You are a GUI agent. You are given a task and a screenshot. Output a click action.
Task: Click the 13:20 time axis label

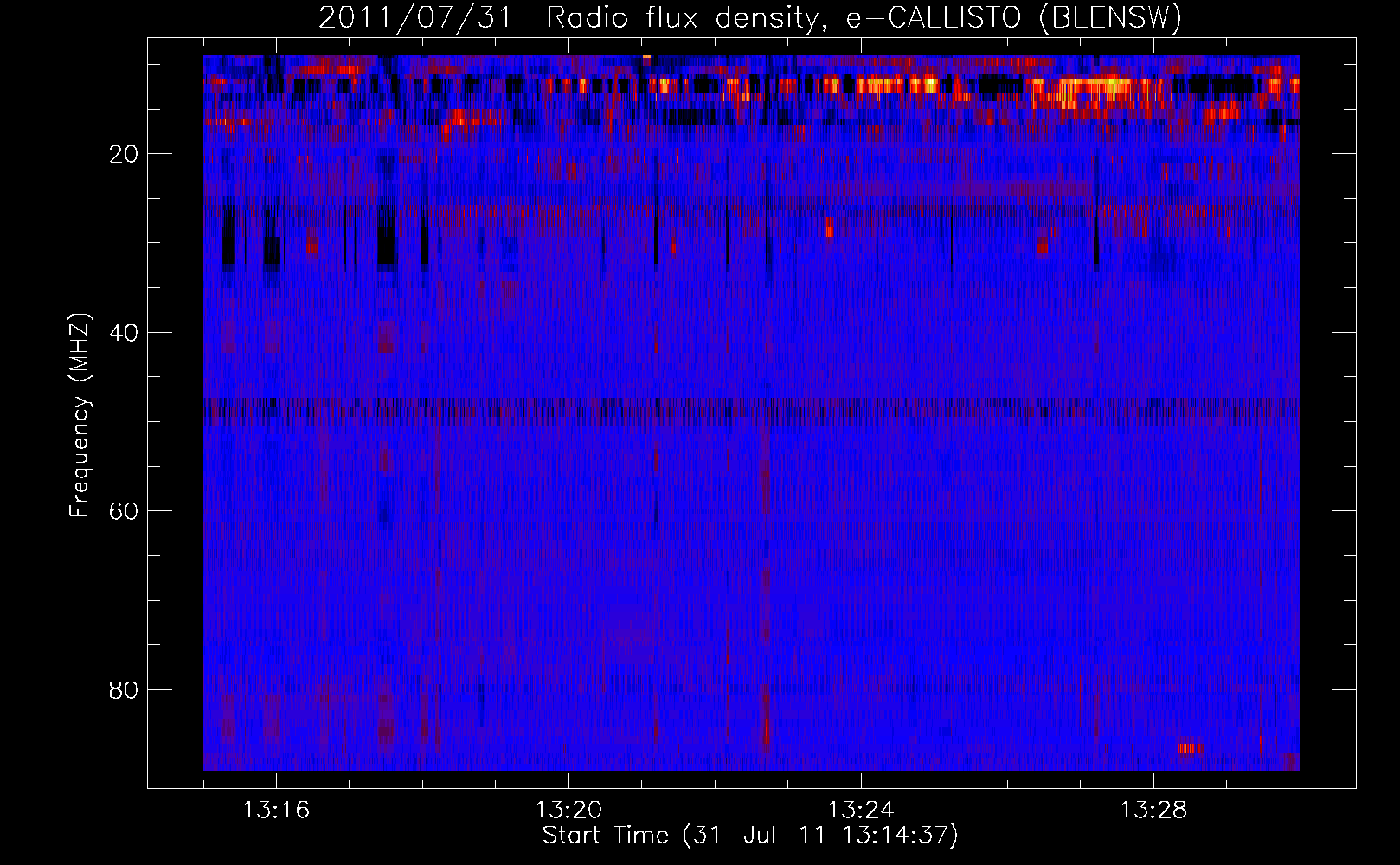pyautogui.click(x=568, y=811)
